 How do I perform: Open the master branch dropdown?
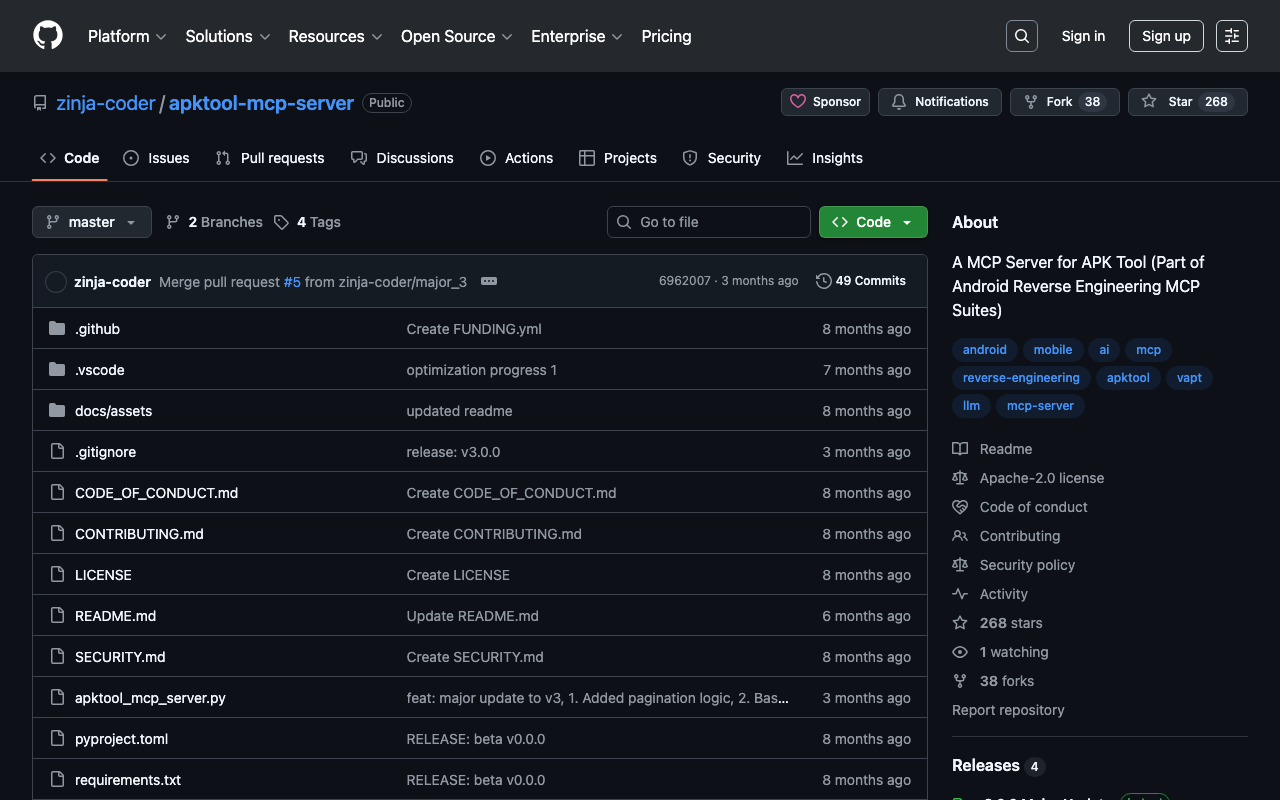pos(91,222)
